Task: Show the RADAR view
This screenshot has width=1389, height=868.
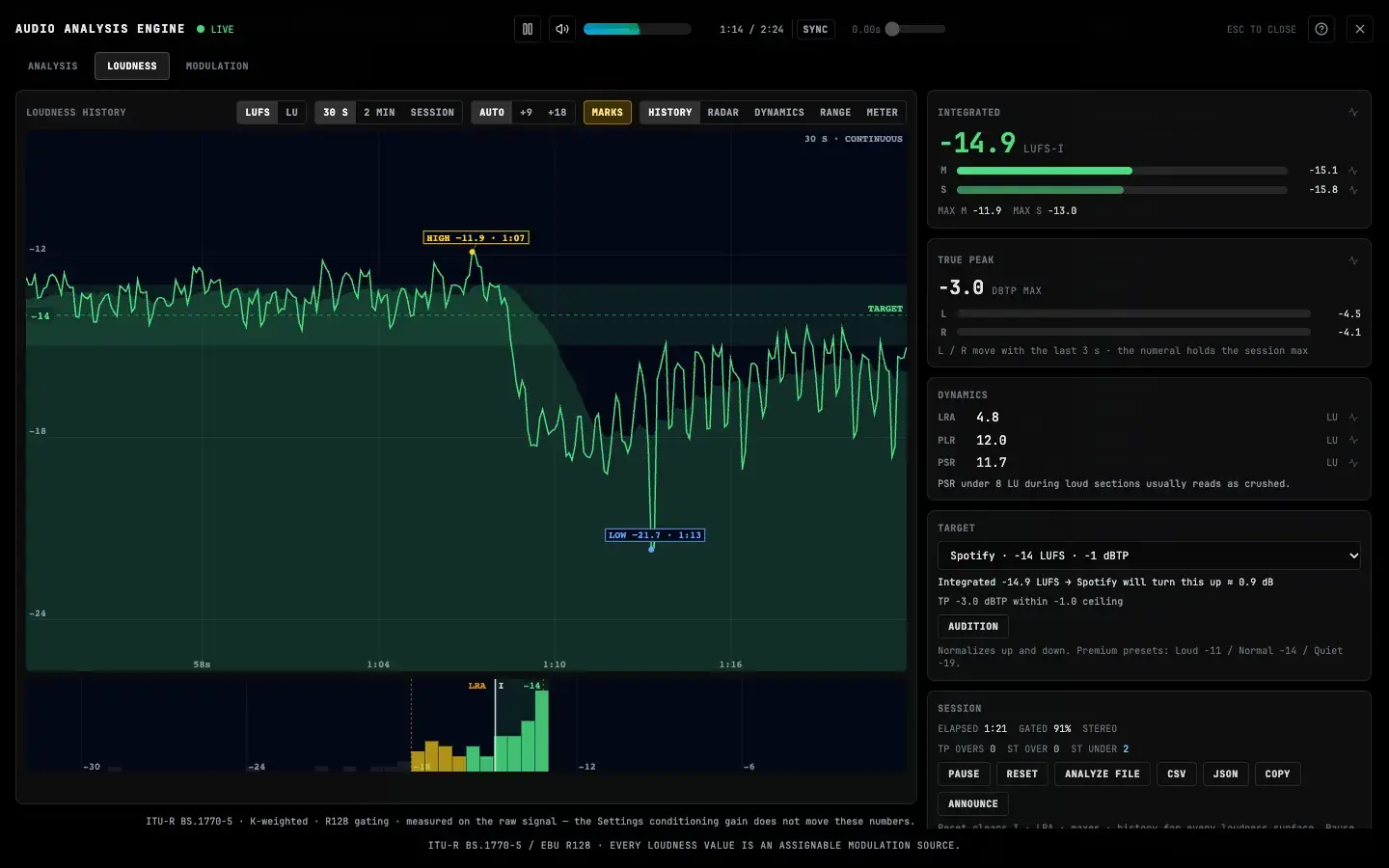Action: (x=723, y=113)
